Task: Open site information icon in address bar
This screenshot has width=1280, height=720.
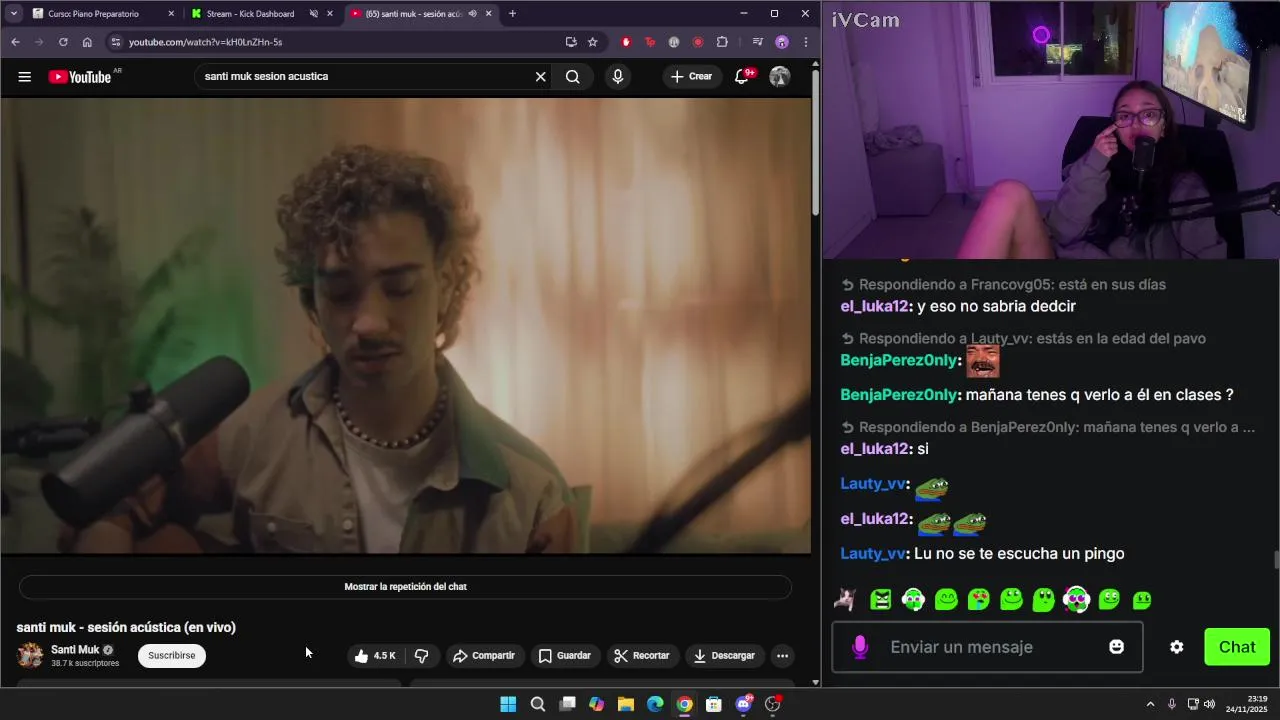Action: (x=115, y=42)
